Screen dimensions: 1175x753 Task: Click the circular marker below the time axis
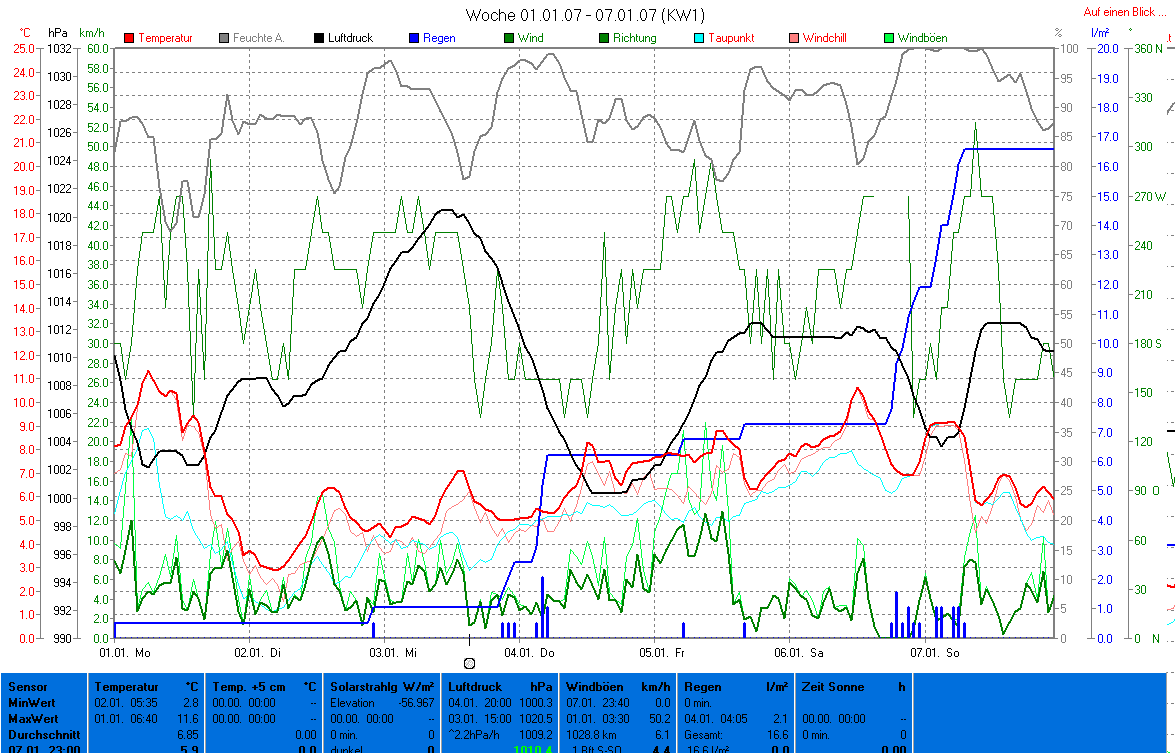[470, 662]
